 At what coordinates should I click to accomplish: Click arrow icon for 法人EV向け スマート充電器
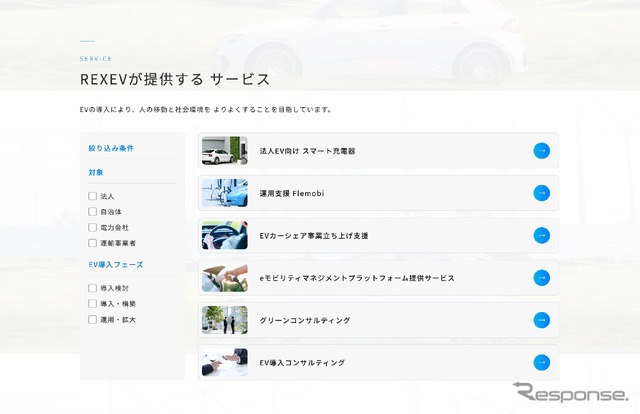[541, 151]
